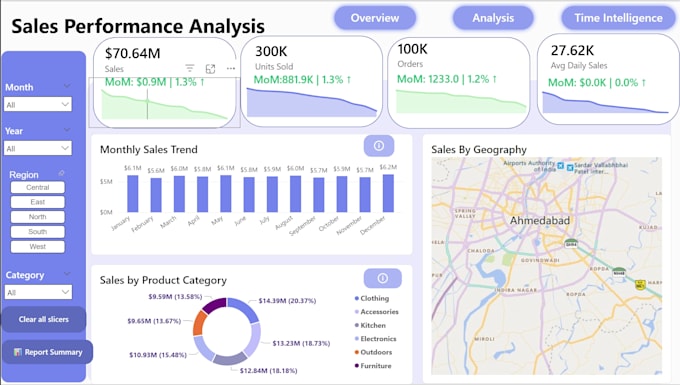Click the Electronics legend item
Viewport: 680px width, 385px height.
pyautogui.click(x=375, y=339)
